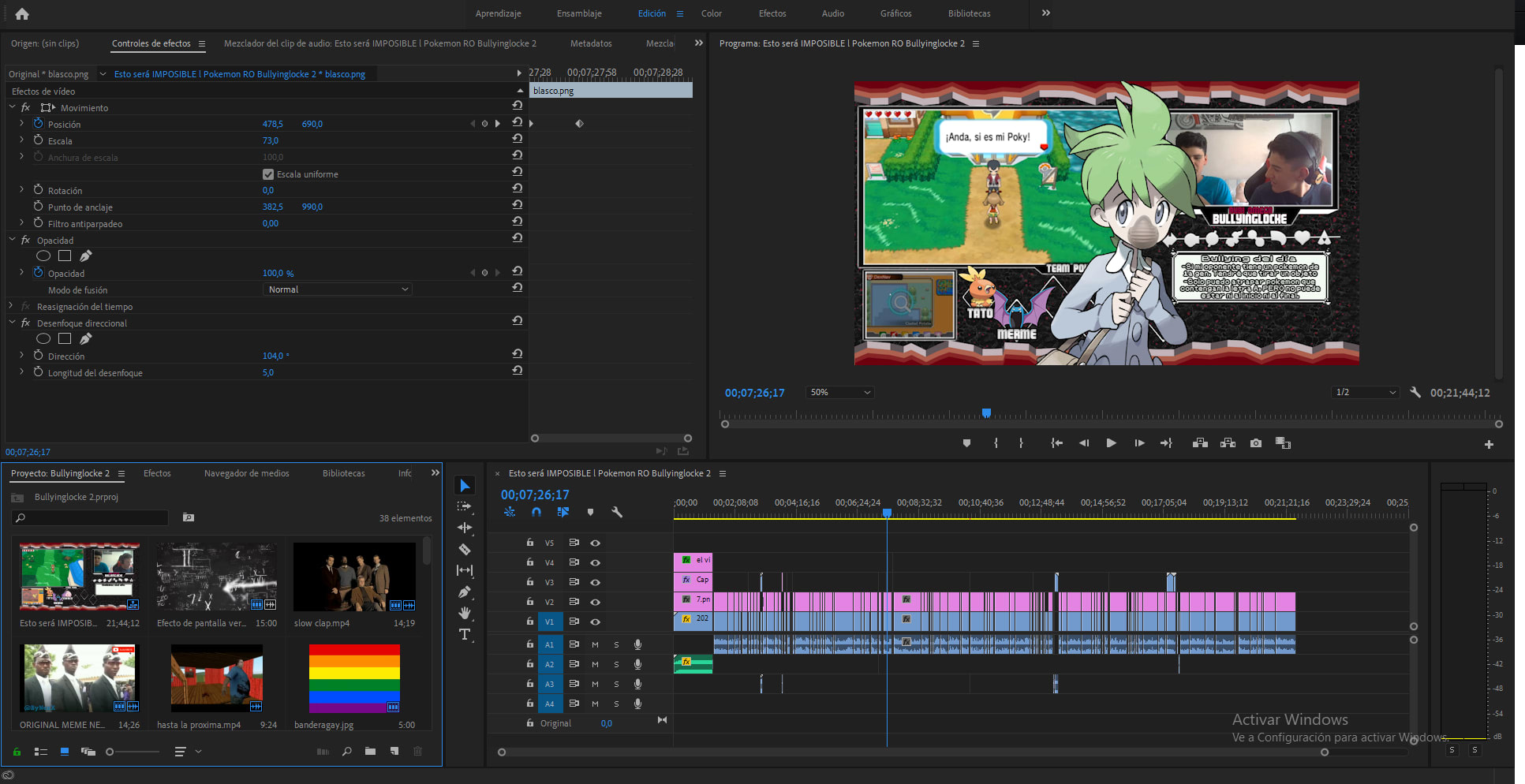Mute audio track A1
The height and width of the screenshot is (784, 1525).
coord(595,644)
